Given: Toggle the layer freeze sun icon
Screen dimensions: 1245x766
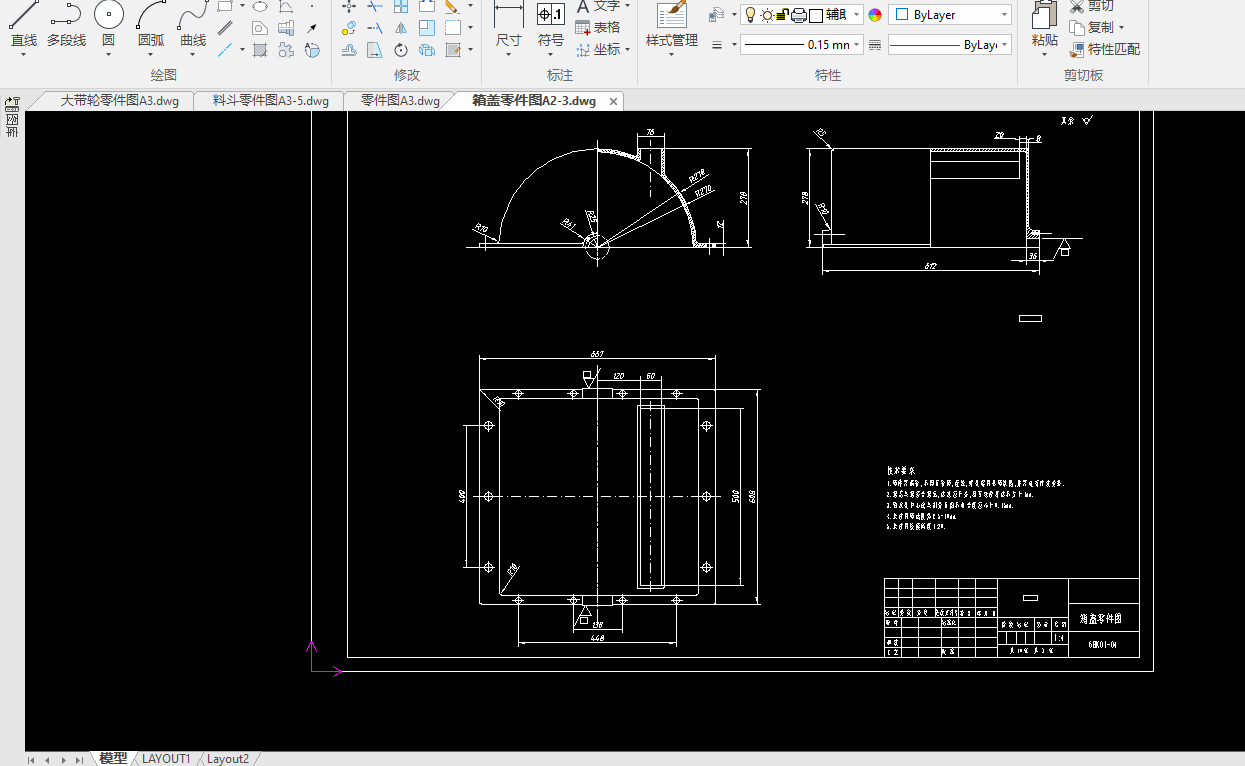Looking at the screenshot, I should tap(767, 15).
